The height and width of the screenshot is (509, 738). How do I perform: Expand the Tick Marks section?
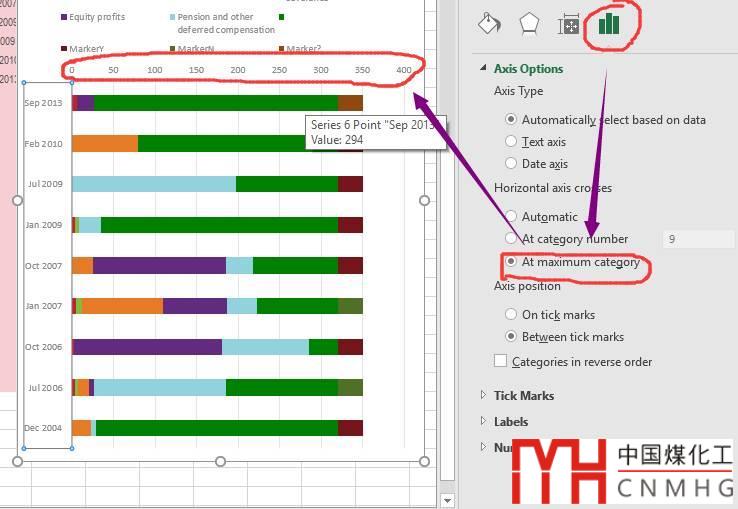tap(483, 395)
